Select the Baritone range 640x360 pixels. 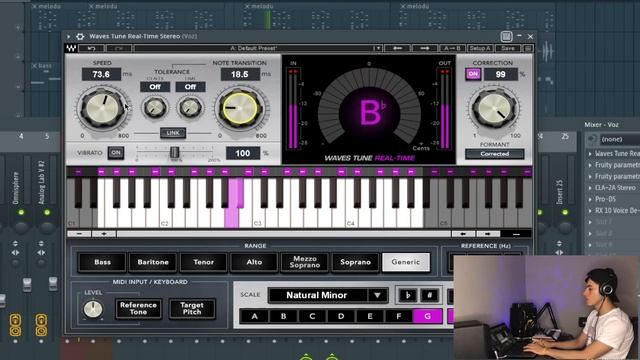point(153,262)
